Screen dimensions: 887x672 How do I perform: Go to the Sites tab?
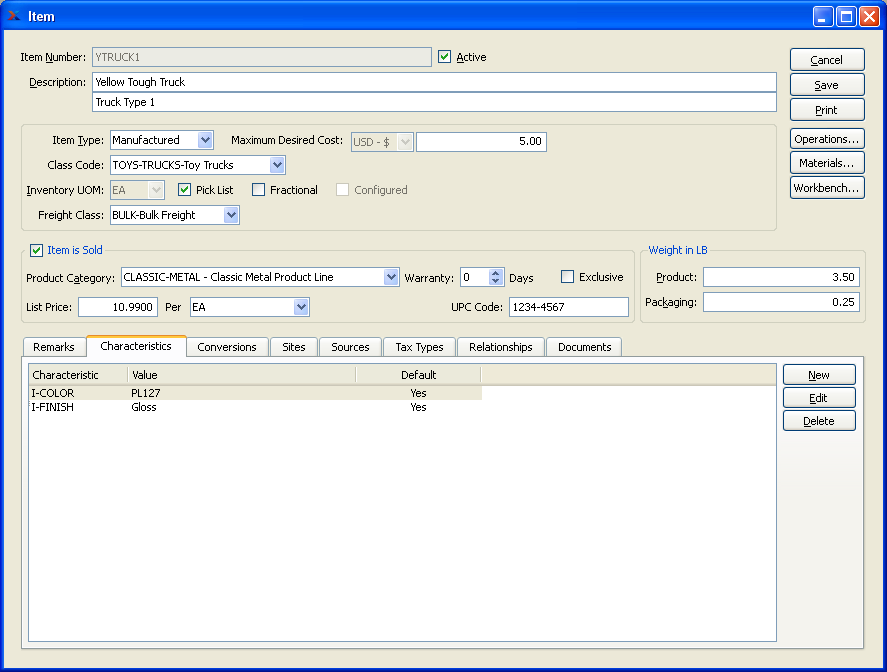pos(294,347)
